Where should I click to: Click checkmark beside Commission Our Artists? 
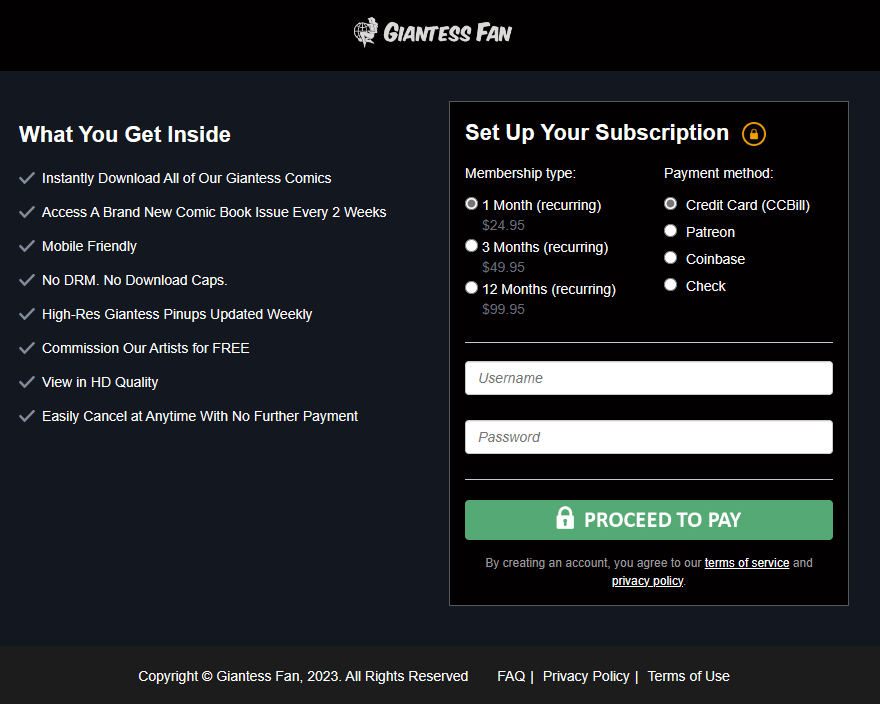click(27, 348)
